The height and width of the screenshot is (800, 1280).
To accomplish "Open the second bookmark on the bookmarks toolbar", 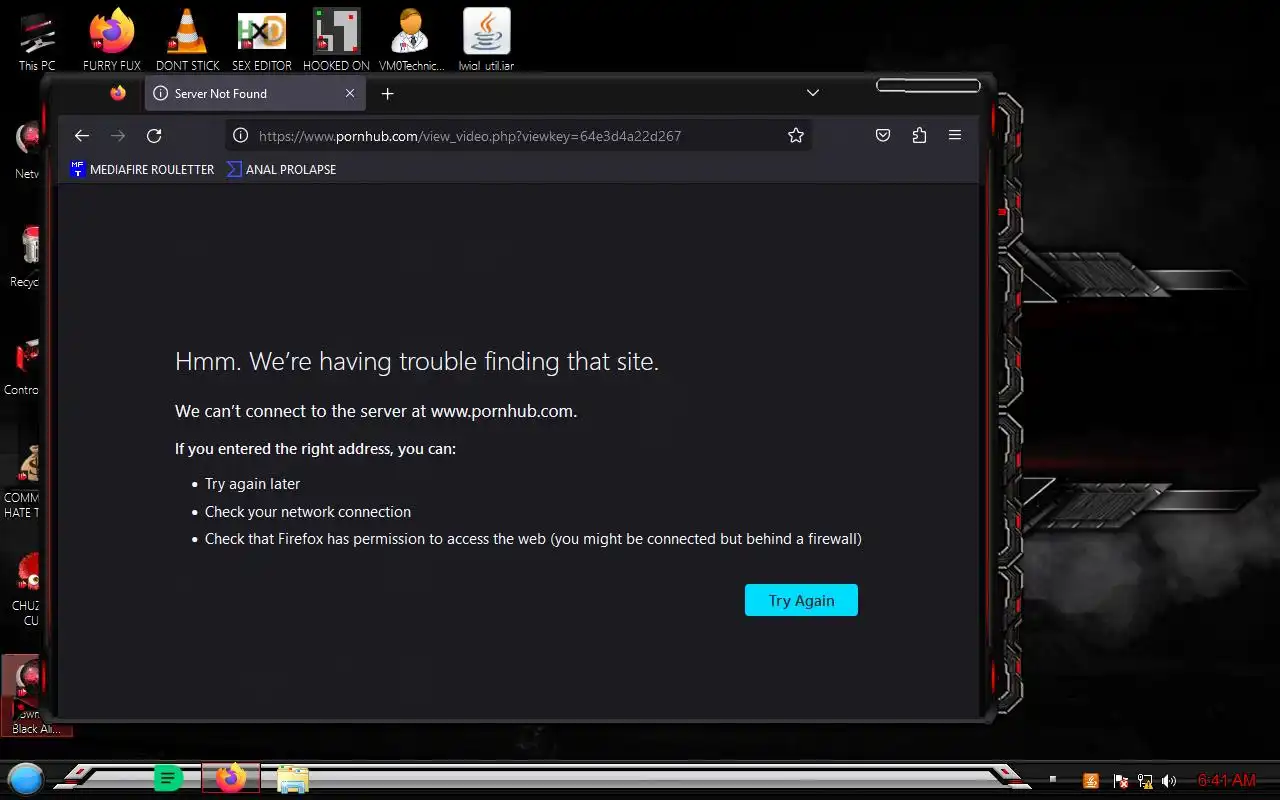I will 281,170.
